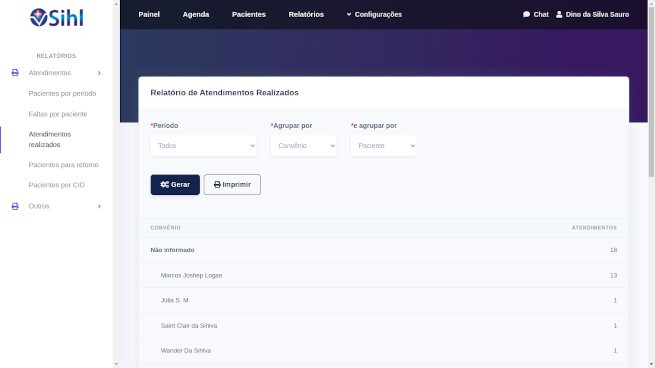
Task: Open the e agrupar por Paciente dropdown
Action: pos(383,145)
